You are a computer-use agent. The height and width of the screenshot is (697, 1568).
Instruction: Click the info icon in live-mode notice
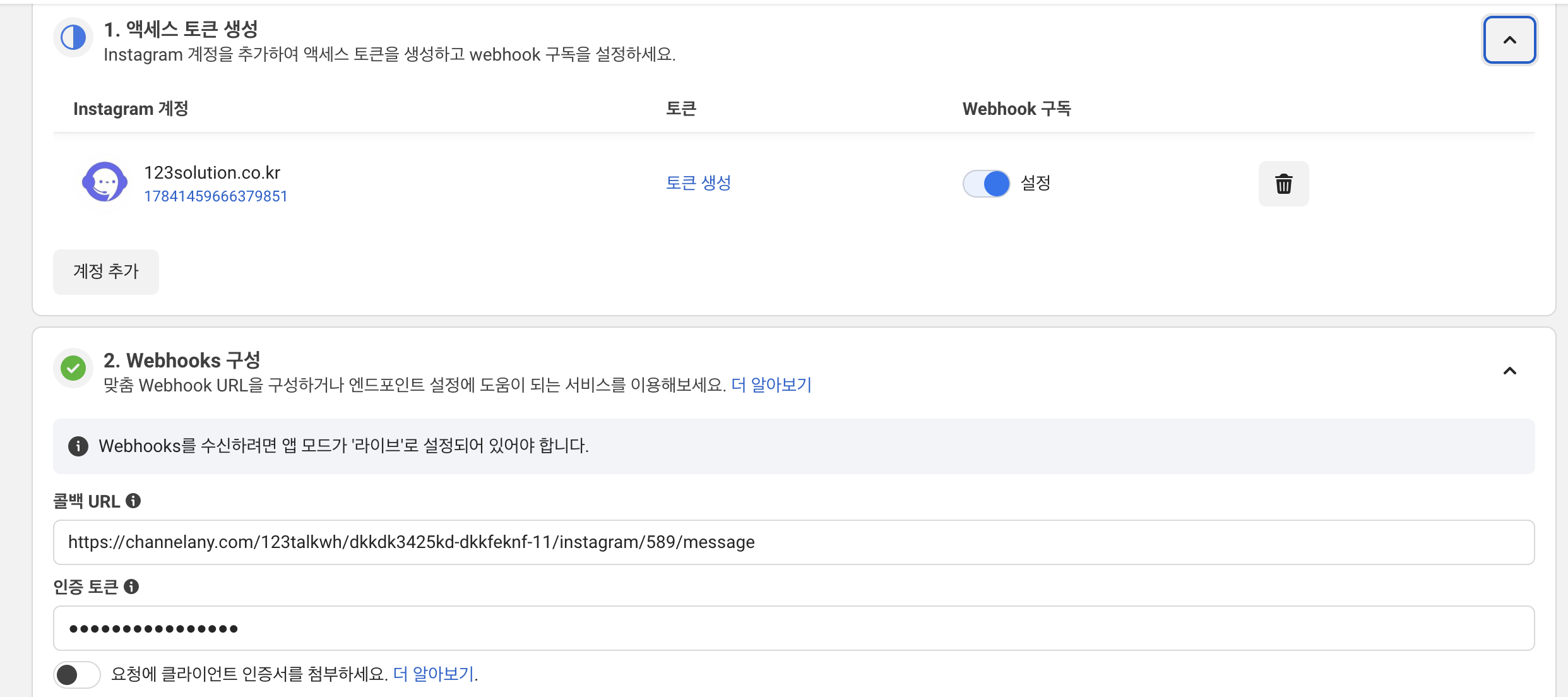tap(78, 446)
